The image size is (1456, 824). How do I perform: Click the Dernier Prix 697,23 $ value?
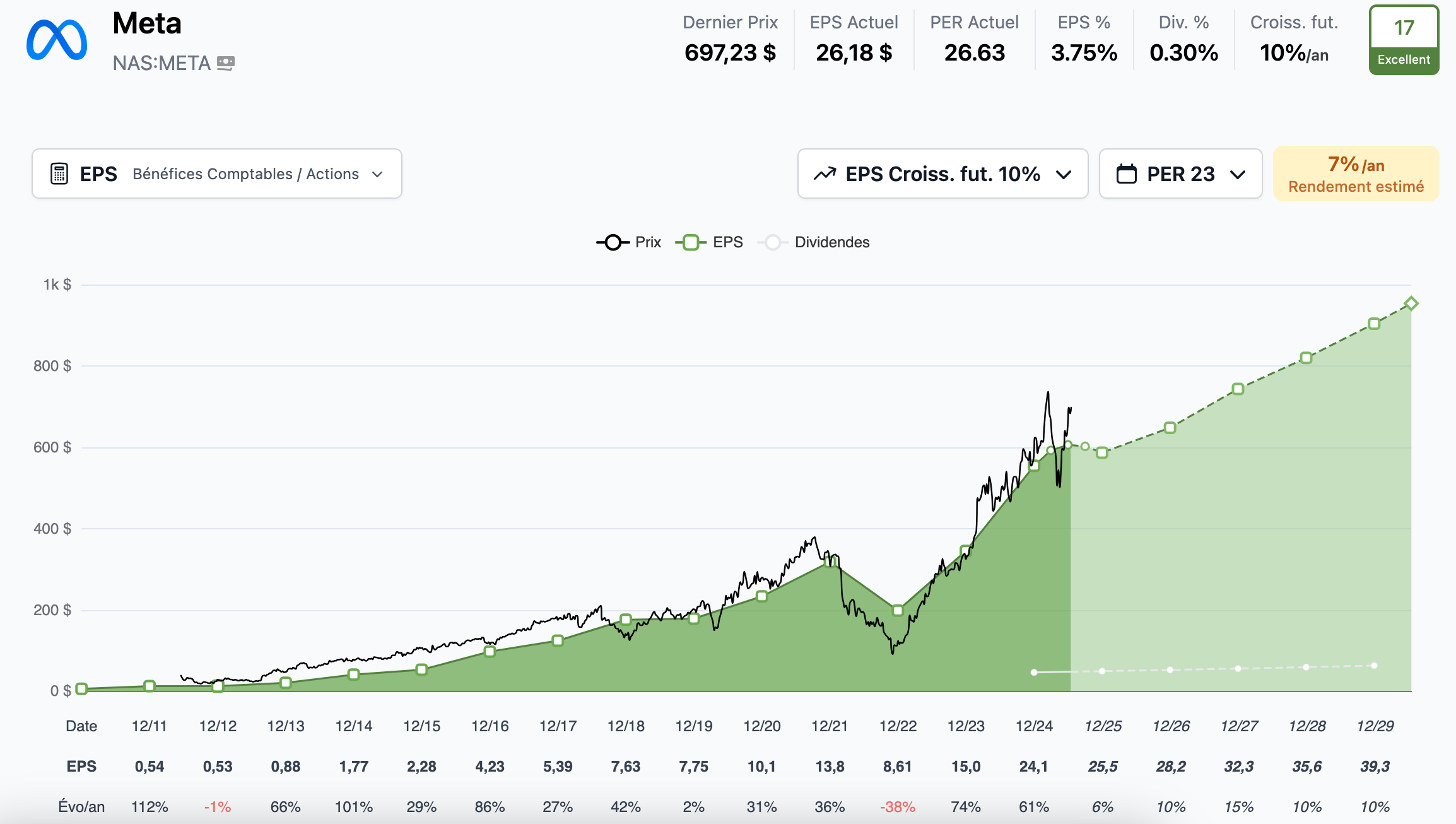[x=730, y=53]
